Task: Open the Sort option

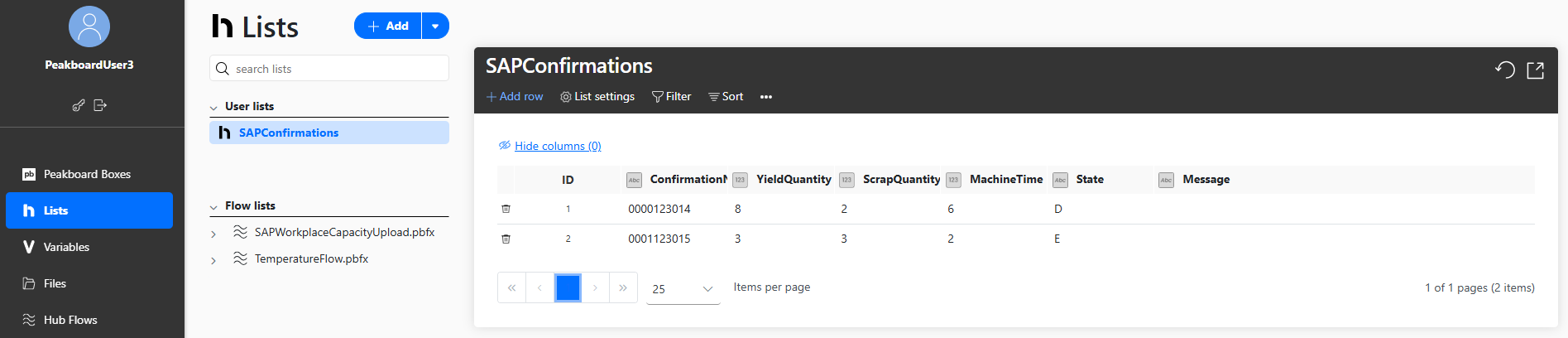Action: coord(726,96)
